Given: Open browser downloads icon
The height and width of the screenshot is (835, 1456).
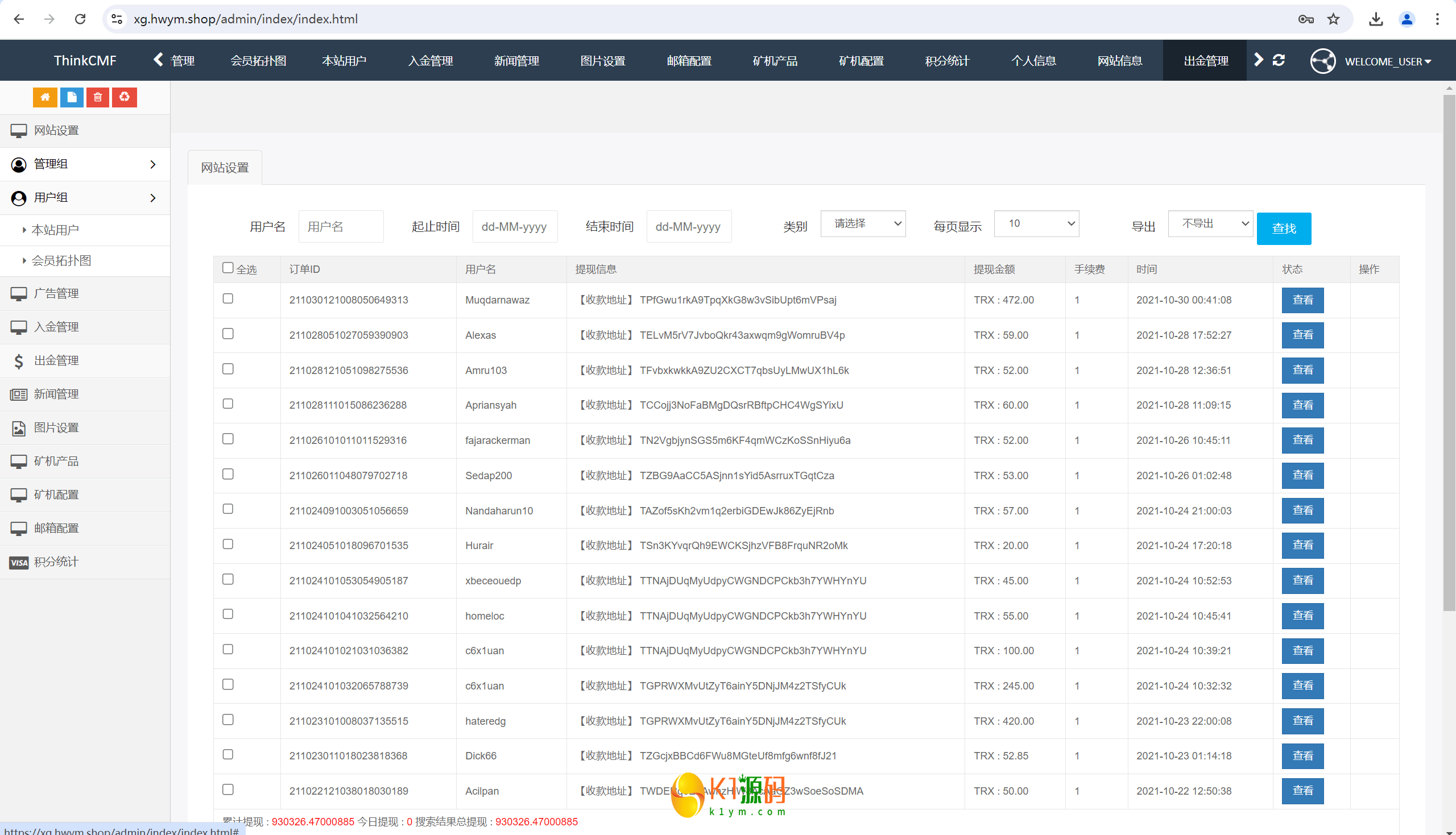Looking at the screenshot, I should click(1376, 19).
